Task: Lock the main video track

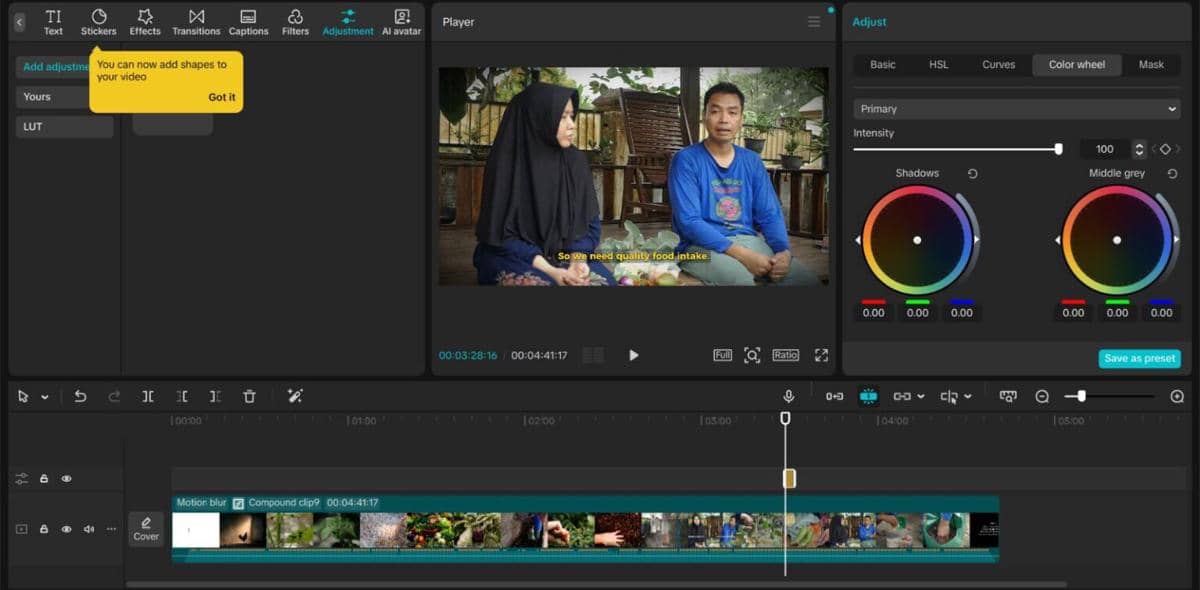Action: (x=44, y=529)
